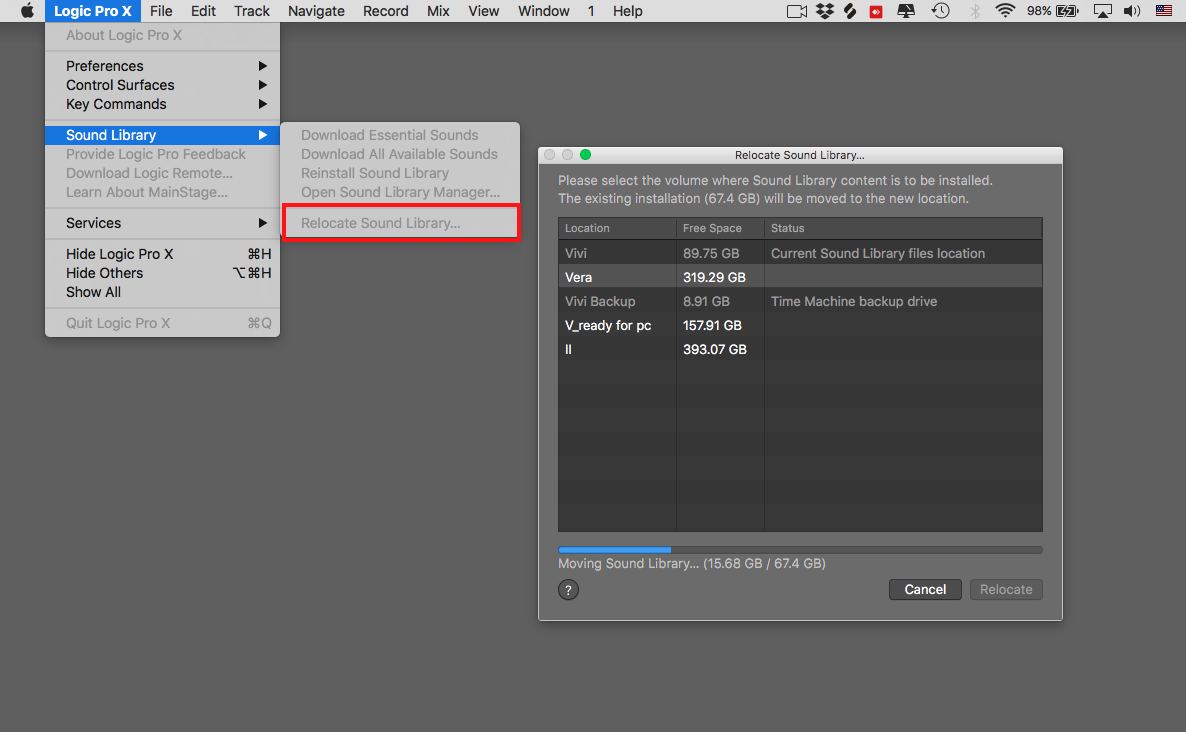Screen dimensions: 1186x732
Task: Expand the Sound Library submenu
Action: pos(162,135)
